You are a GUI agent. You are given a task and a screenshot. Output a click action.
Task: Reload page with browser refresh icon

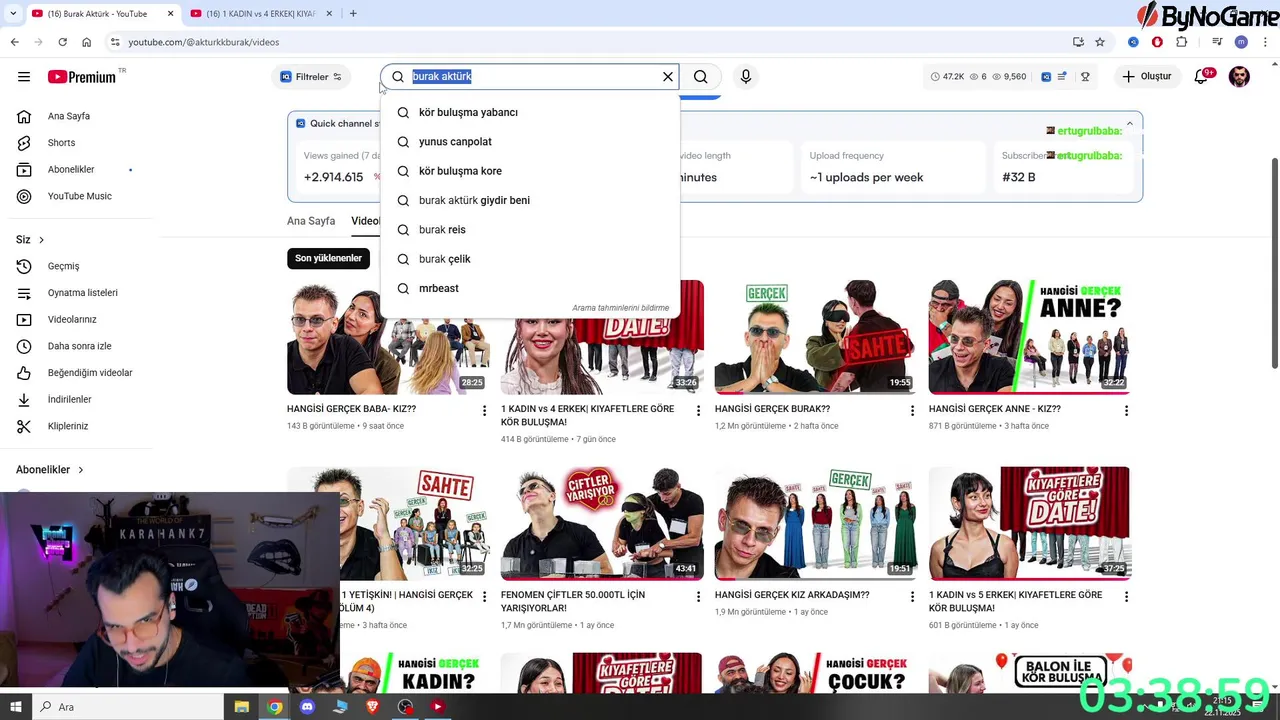click(x=62, y=42)
